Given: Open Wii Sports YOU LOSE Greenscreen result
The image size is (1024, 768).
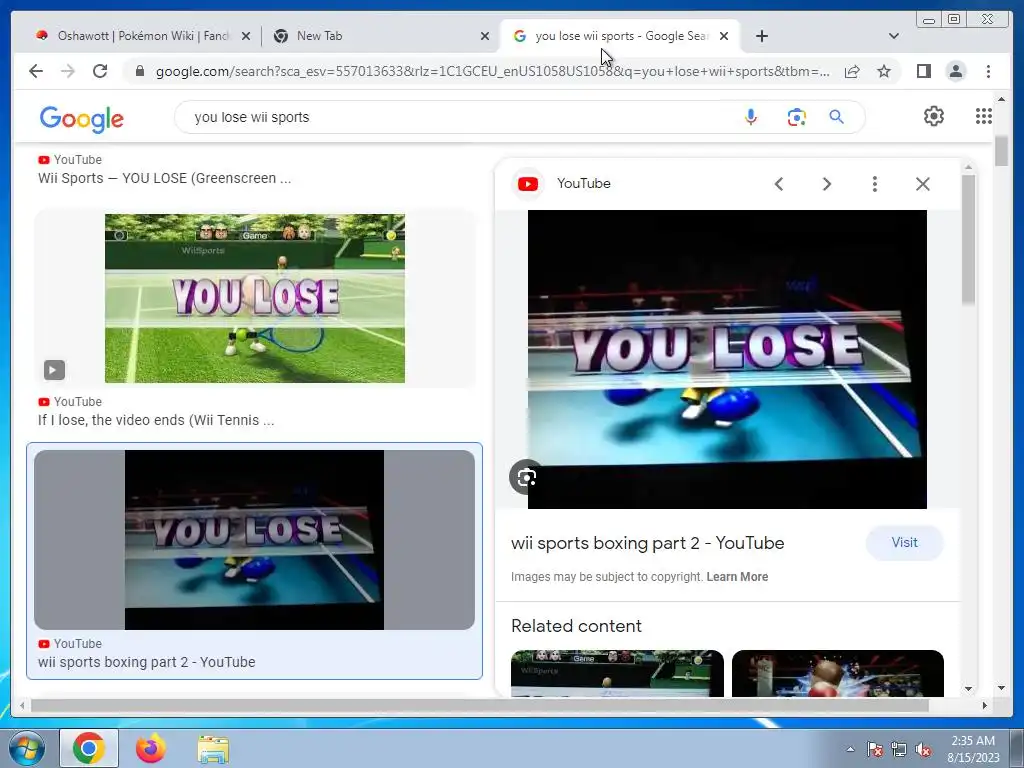Looking at the screenshot, I should [165, 178].
